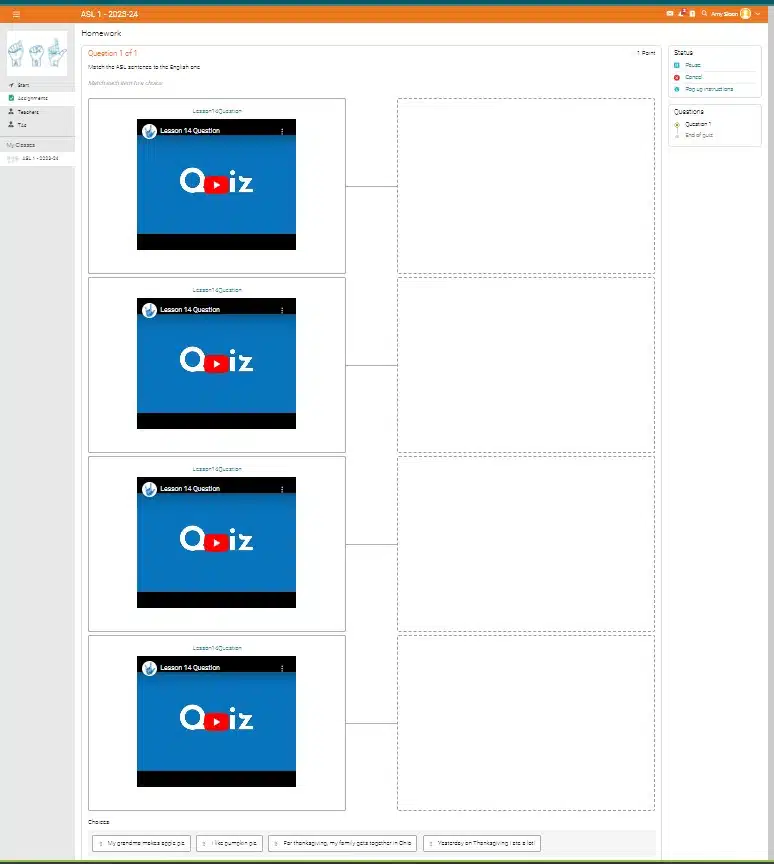Open the clipboard icon in header
774x864 pixels.
point(692,14)
